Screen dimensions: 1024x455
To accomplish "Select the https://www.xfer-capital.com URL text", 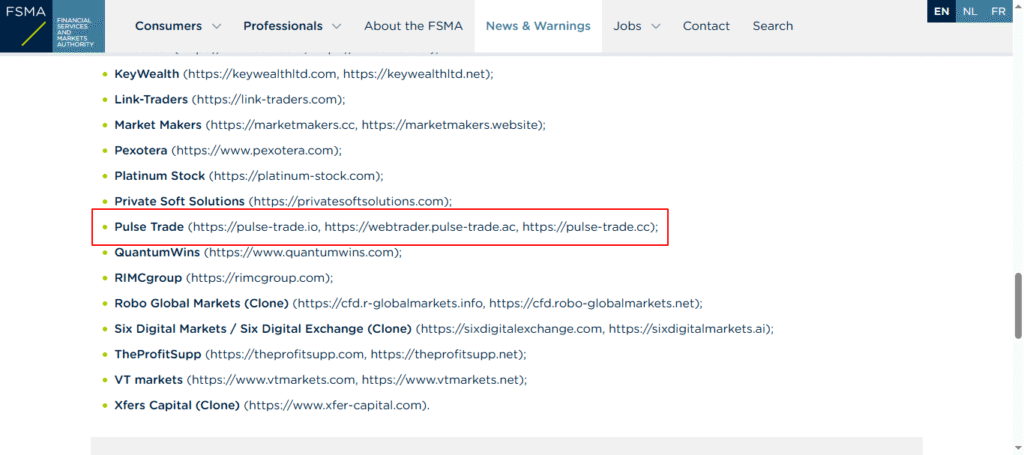I will click(x=336, y=405).
